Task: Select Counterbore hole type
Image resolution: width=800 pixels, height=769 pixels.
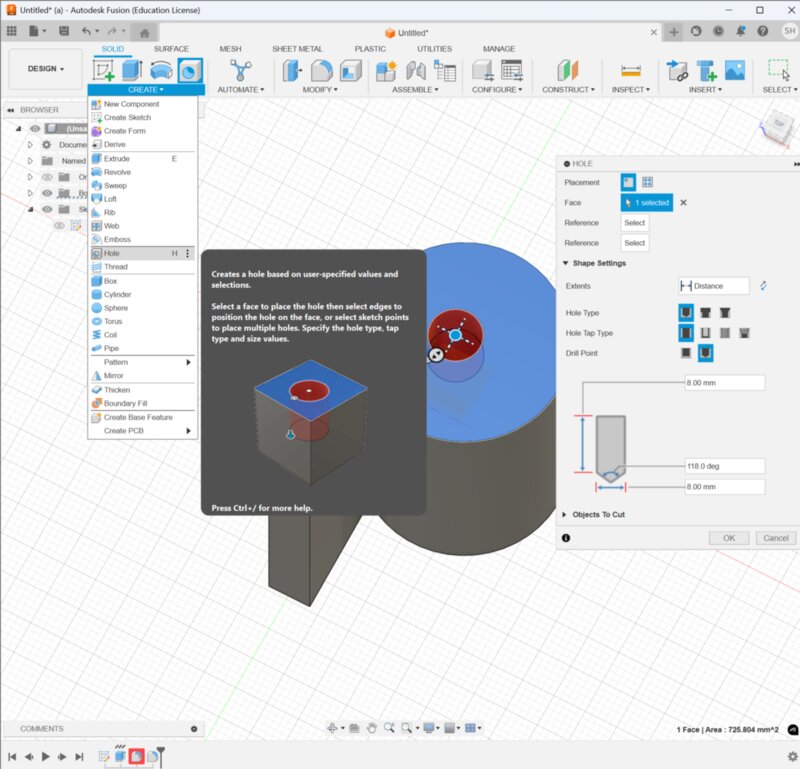Action: point(705,313)
